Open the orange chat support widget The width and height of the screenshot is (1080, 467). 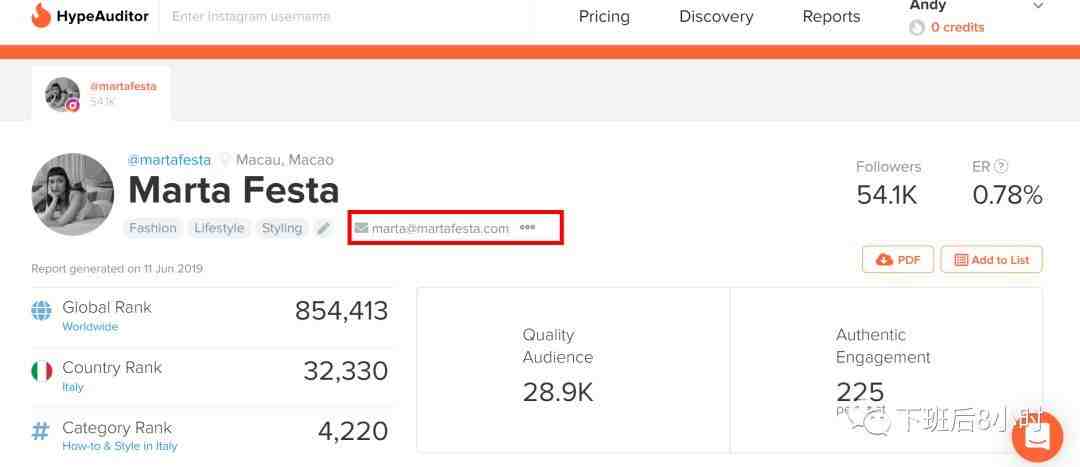click(1037, 437)
